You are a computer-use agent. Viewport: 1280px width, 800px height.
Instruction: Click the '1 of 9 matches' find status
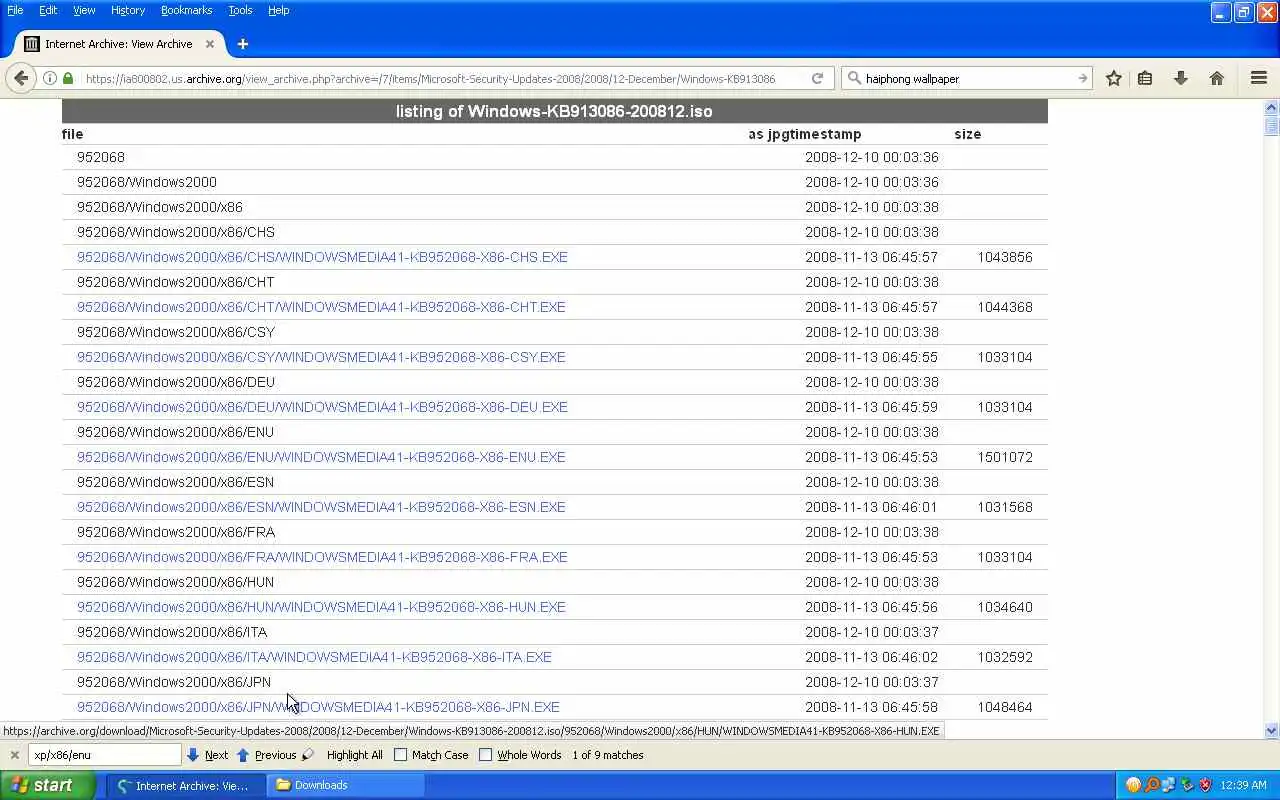pos(608,755)
